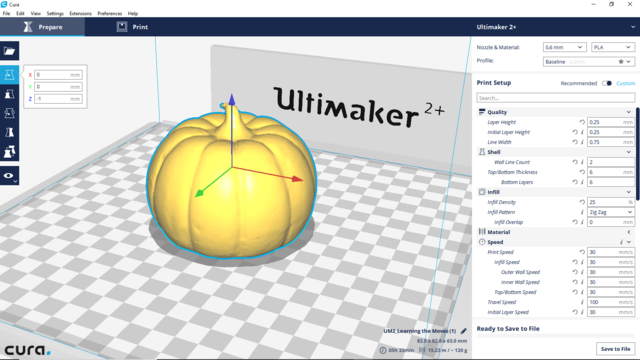Click the profile star icon
The height and width of the screenshot is (360, 640).
tap(621, 62)
